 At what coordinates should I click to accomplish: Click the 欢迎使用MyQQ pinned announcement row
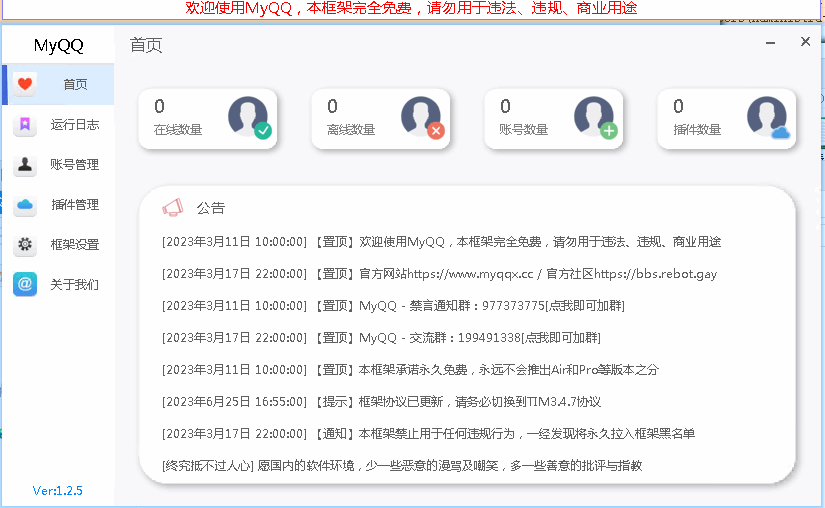click(441, 242)
